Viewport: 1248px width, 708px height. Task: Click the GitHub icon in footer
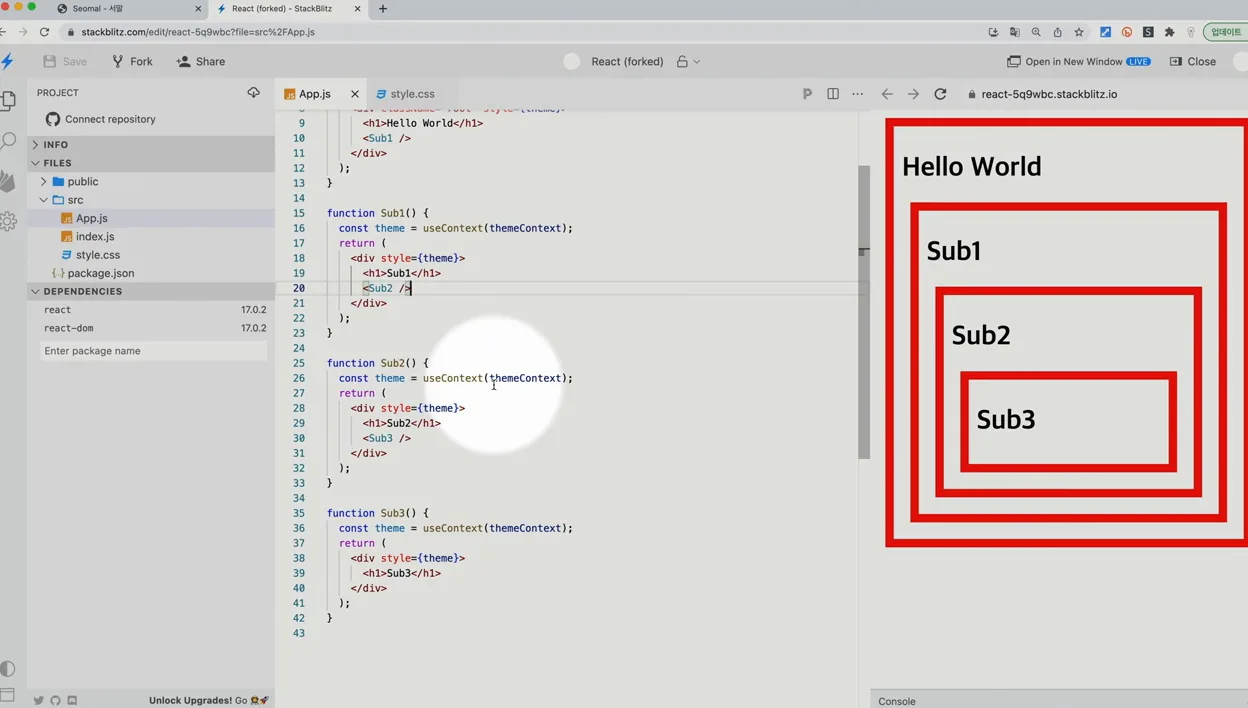point(55,700)
